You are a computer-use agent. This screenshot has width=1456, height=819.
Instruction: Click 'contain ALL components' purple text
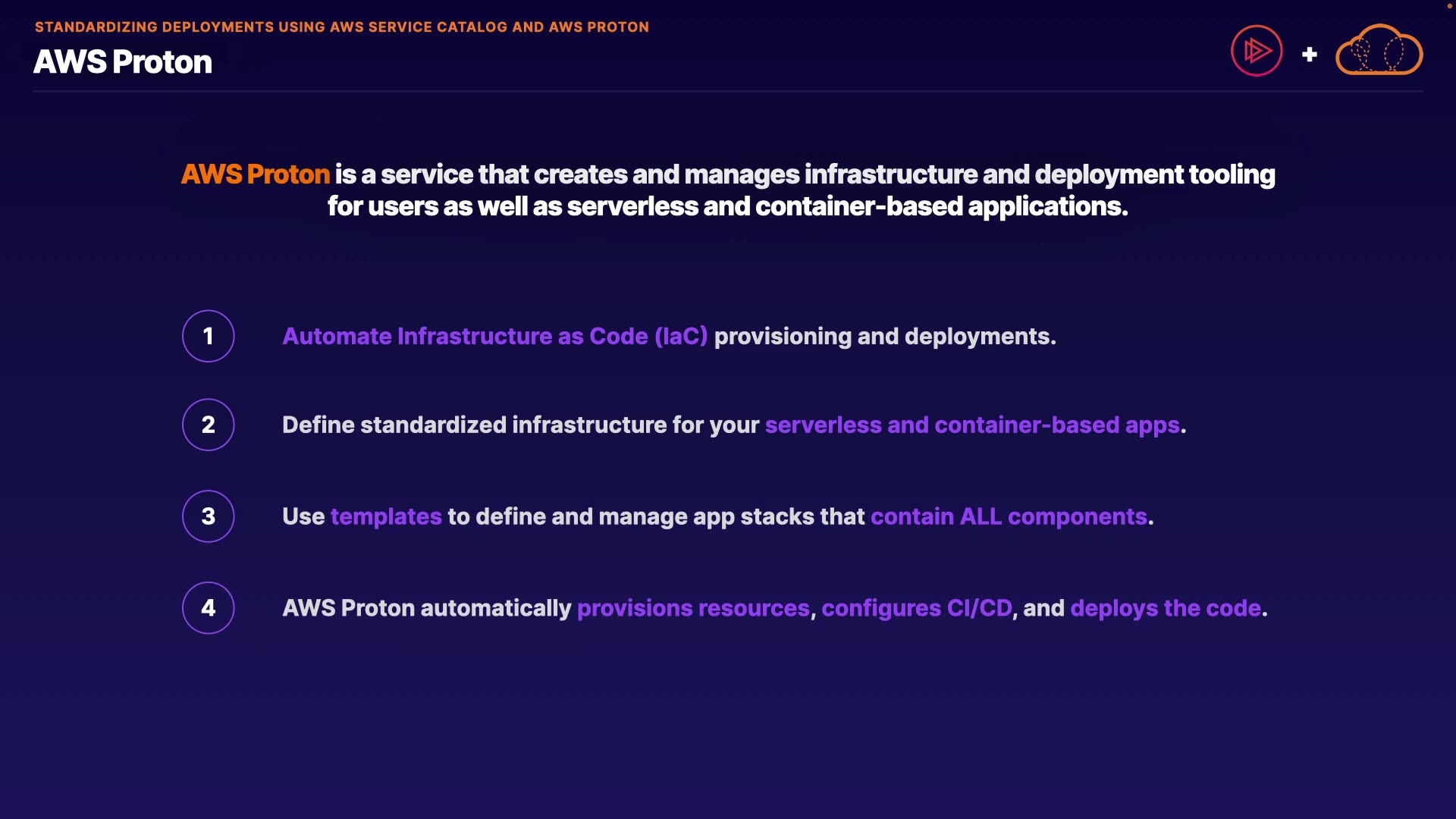point(1009,516)
